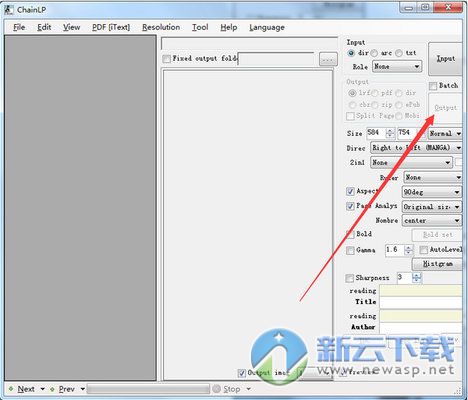Enable the Sharpness checkbox

pos(349,278)
